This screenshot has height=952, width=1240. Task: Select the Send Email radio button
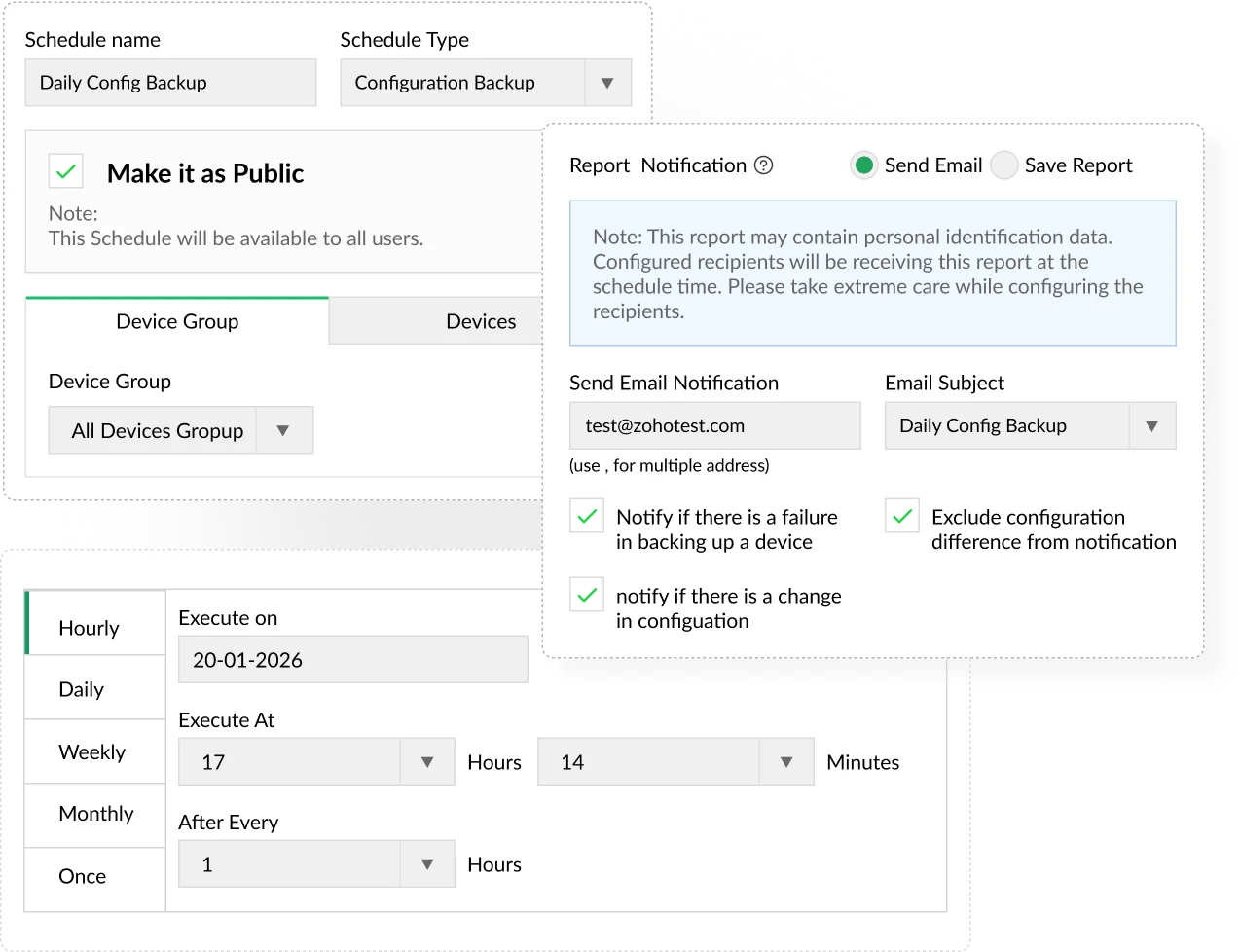864,165
